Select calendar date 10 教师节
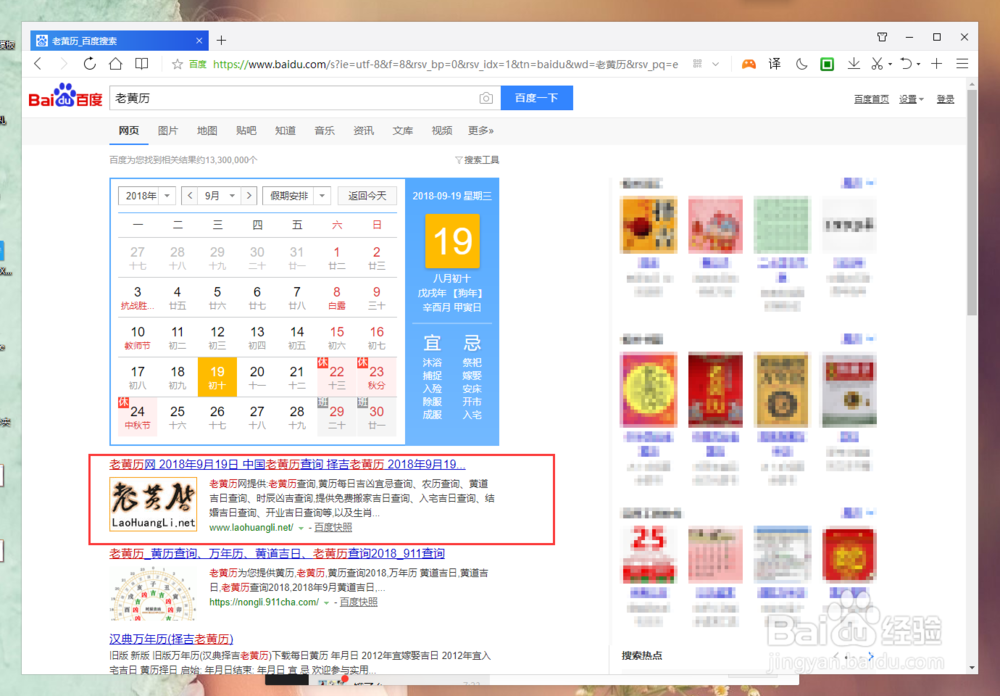Image resolution: width=1000 pixels, height=696 pixels. point(137,337)
